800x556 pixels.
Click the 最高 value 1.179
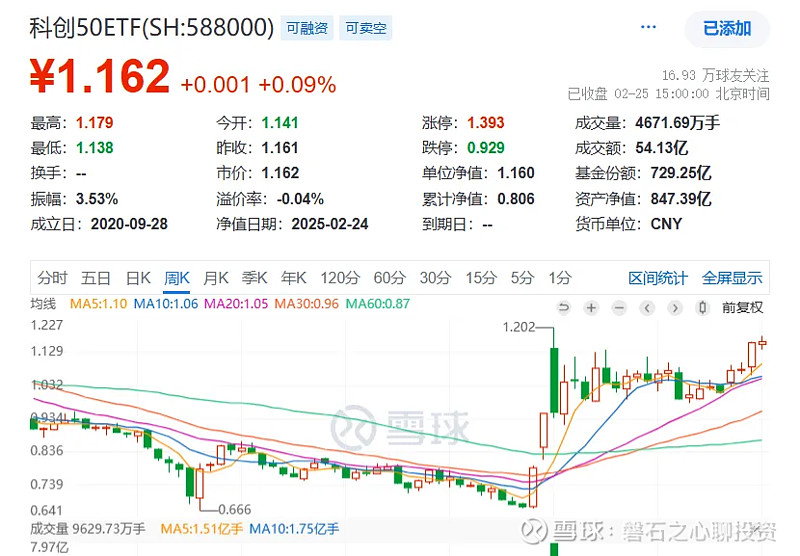coord(94,123)
